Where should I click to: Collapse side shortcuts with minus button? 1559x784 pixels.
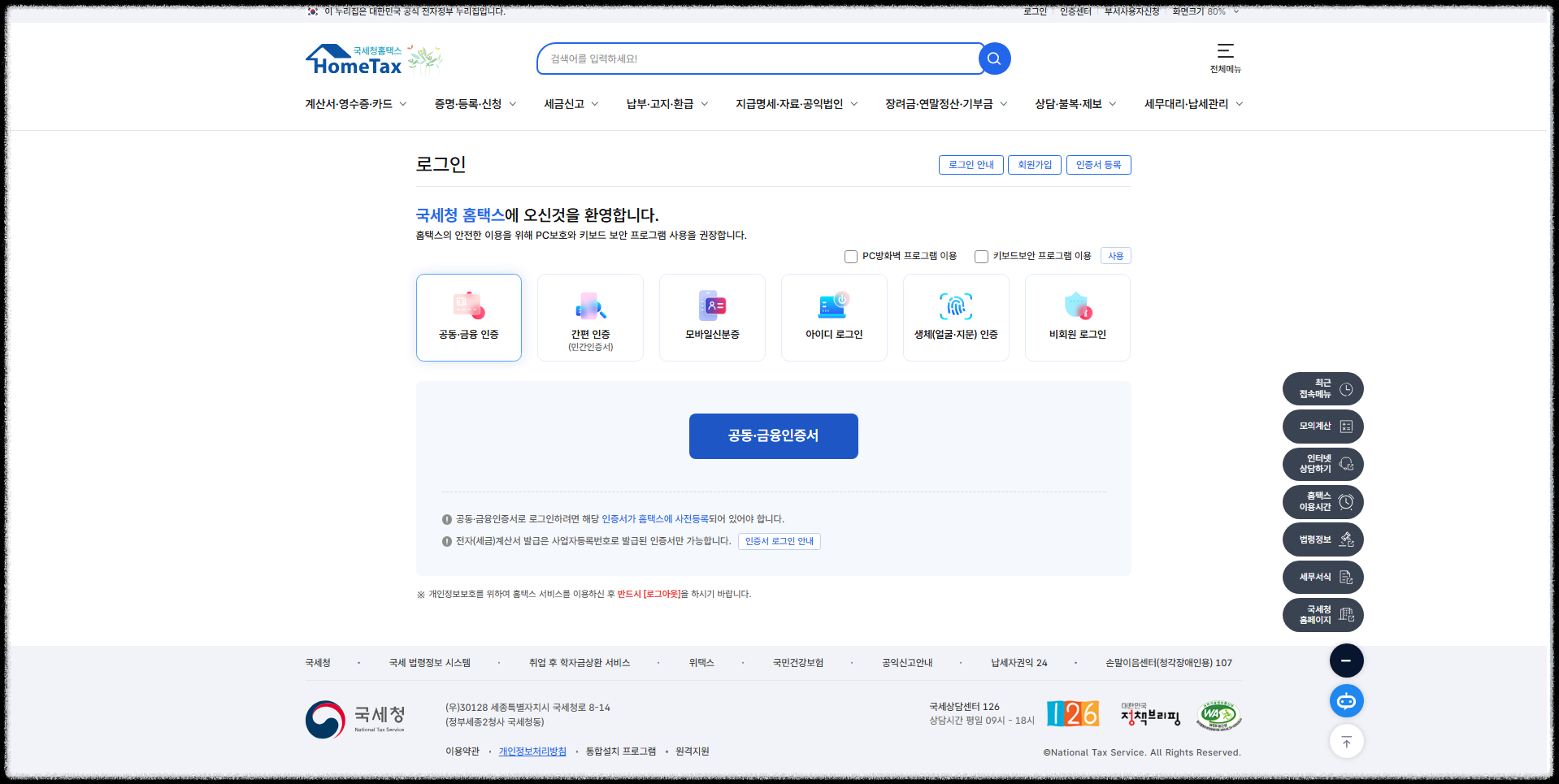1346,661
